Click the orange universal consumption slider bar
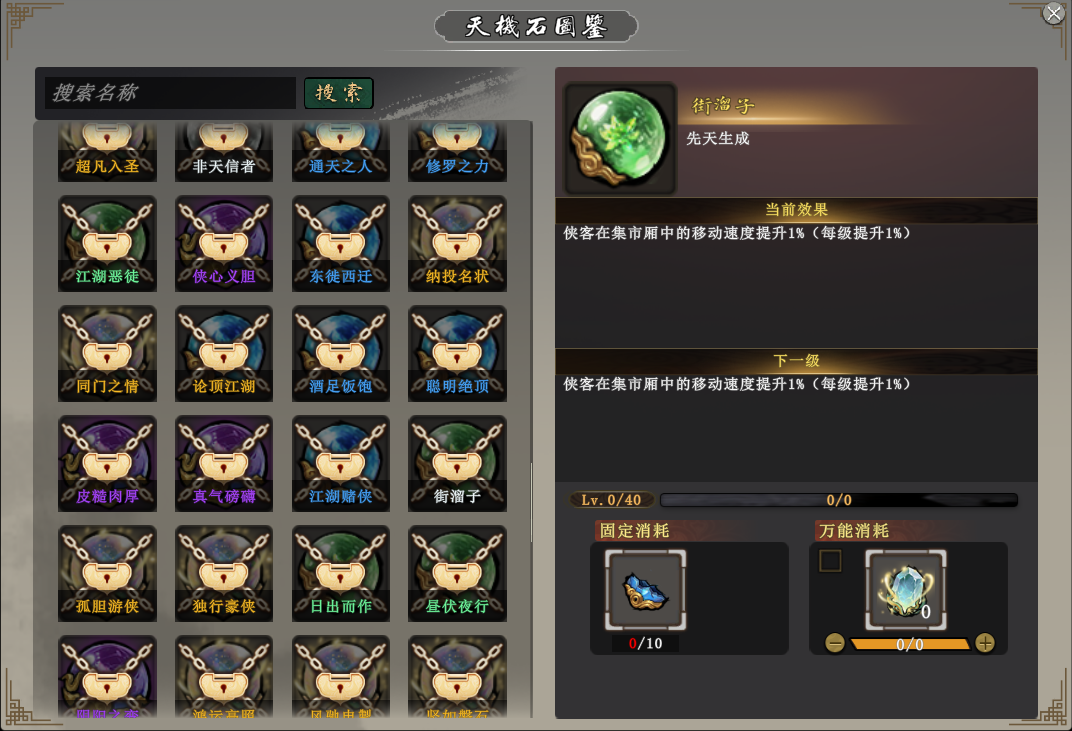This screenshot has height=731, width=1072. pos(909,644)
